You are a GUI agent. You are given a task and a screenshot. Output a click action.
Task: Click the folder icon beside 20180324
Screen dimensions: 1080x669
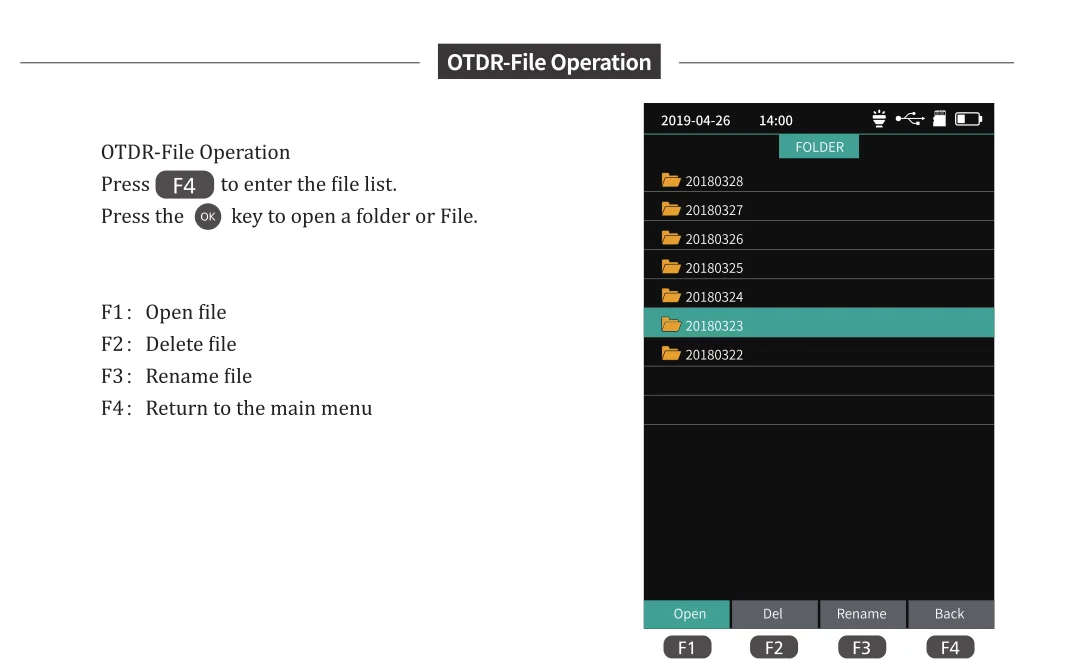(671, 297)
